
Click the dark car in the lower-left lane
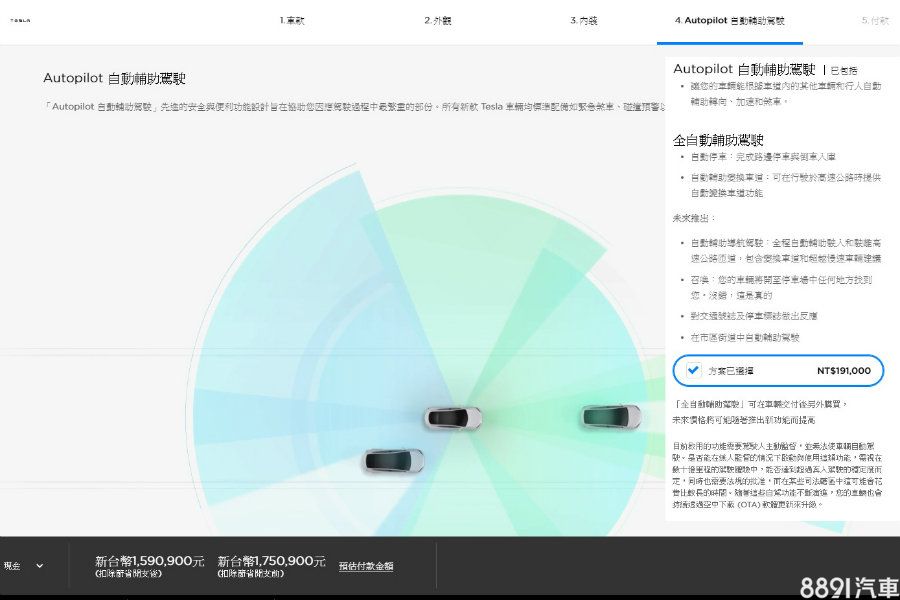coord(393,460)
